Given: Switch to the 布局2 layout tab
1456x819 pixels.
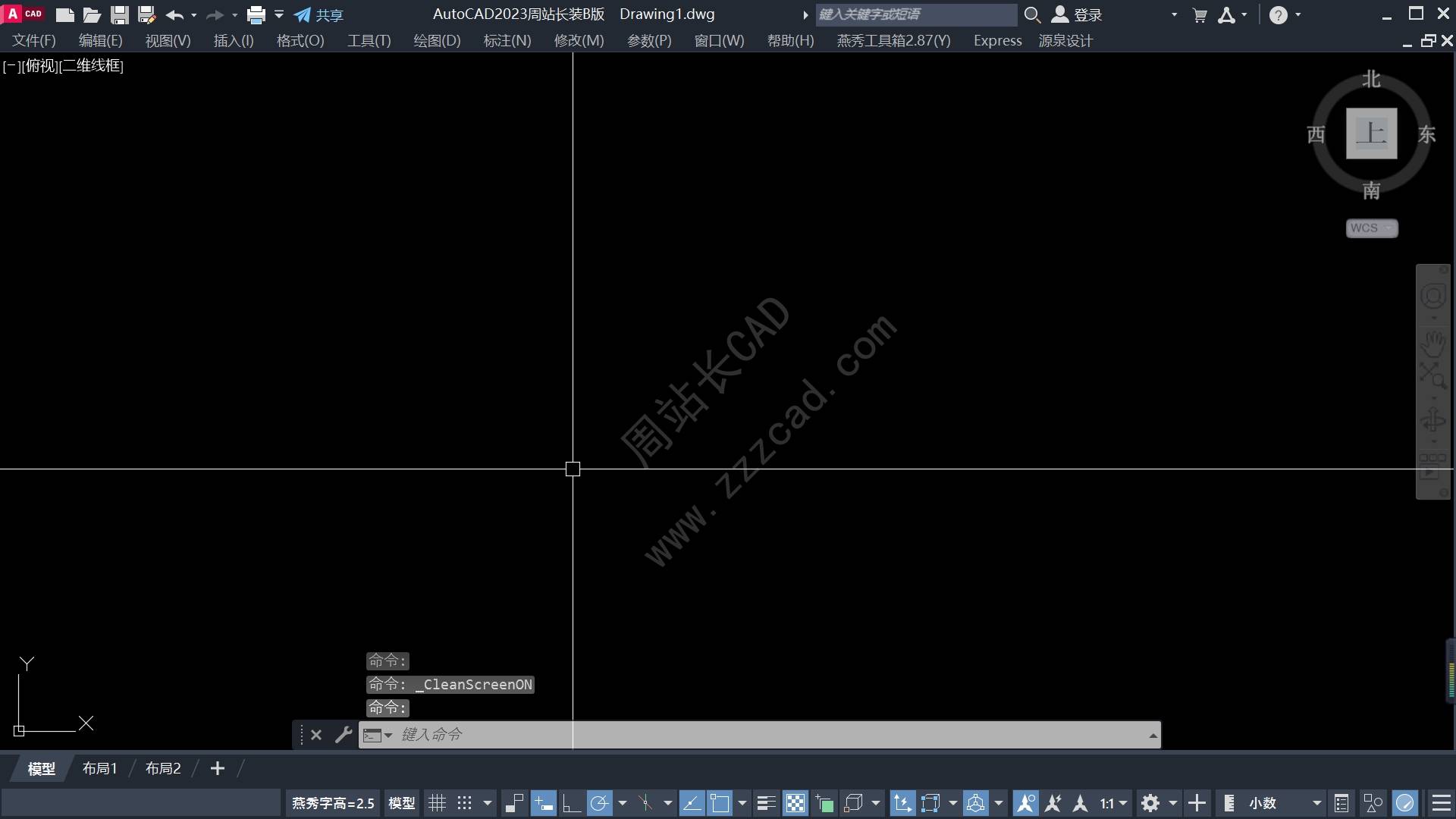Looking at the screenshot, I should [163, 769].
